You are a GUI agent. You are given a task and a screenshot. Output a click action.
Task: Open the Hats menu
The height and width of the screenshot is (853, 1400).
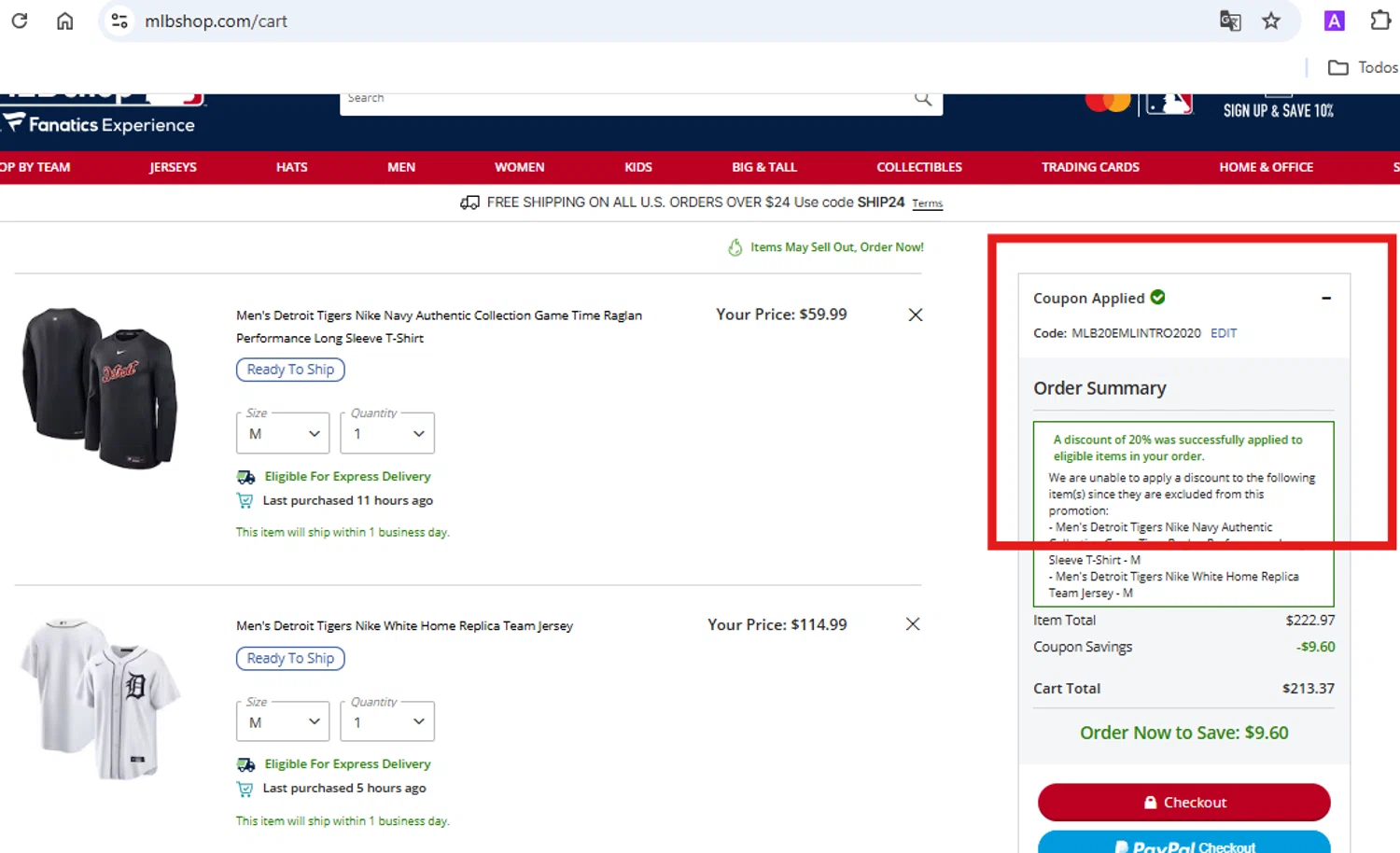pos(291,167)
